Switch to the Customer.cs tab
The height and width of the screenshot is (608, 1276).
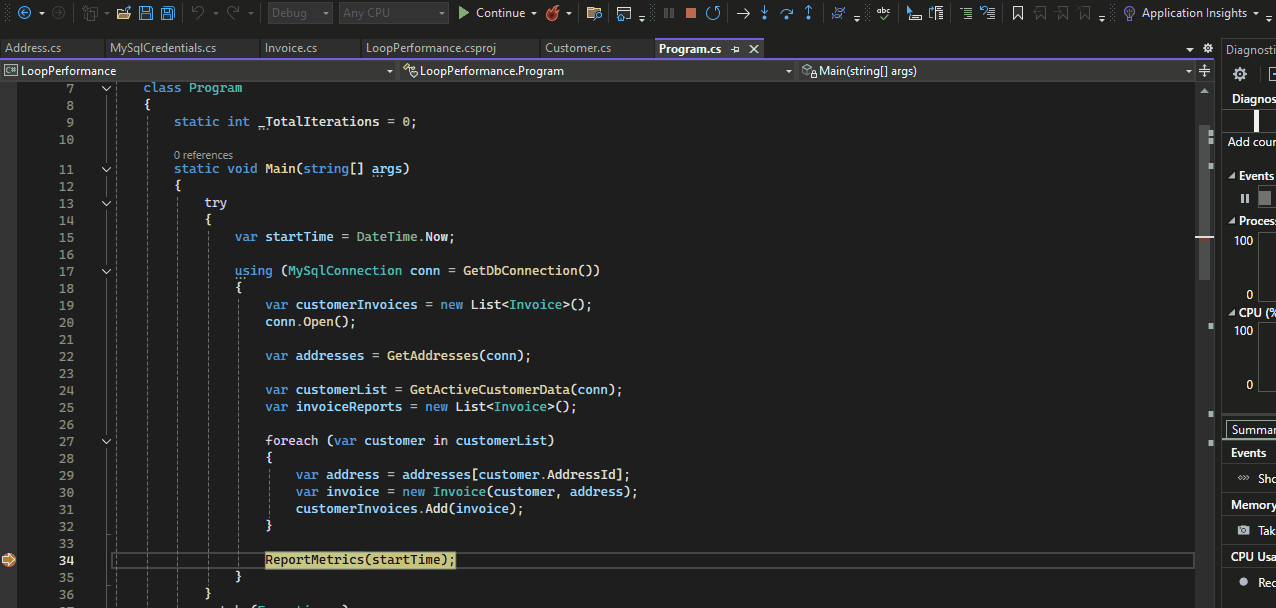point(578,47)
